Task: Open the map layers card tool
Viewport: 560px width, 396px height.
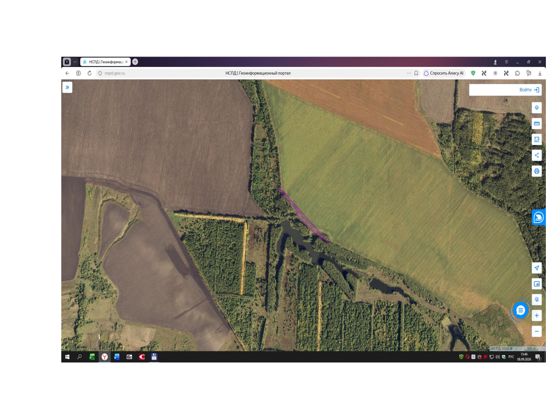Action: [536, 124]
